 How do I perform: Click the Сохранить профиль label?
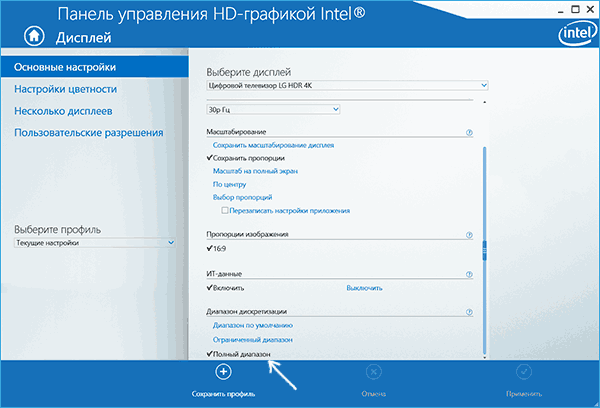pyautogui.click(x=223, y=394)
